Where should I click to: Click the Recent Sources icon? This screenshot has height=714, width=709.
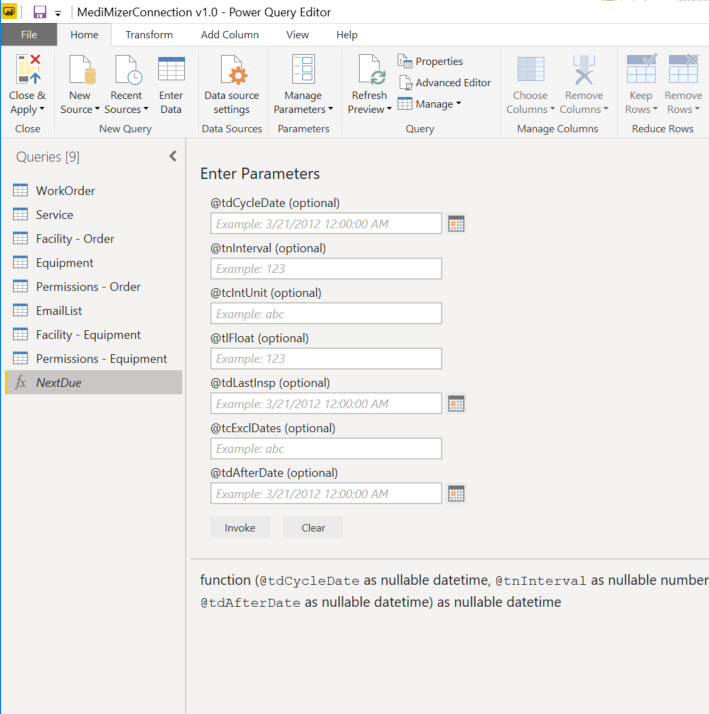coord(128,69)
